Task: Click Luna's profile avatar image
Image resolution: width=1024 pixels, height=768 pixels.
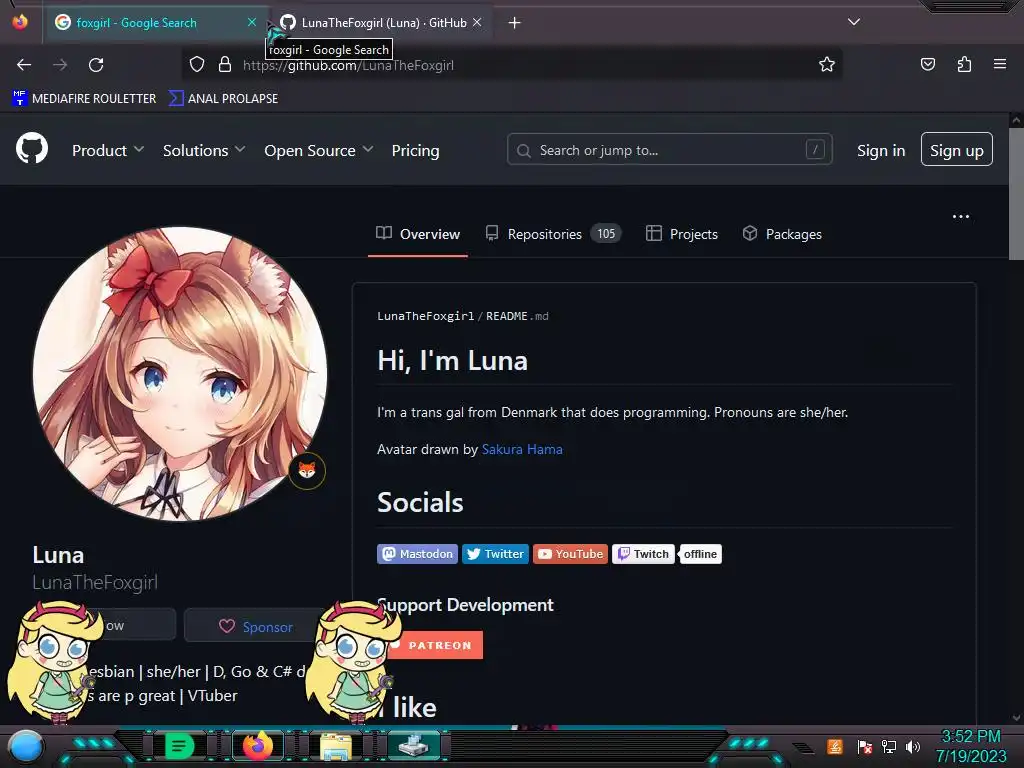Action: point(180,374)
